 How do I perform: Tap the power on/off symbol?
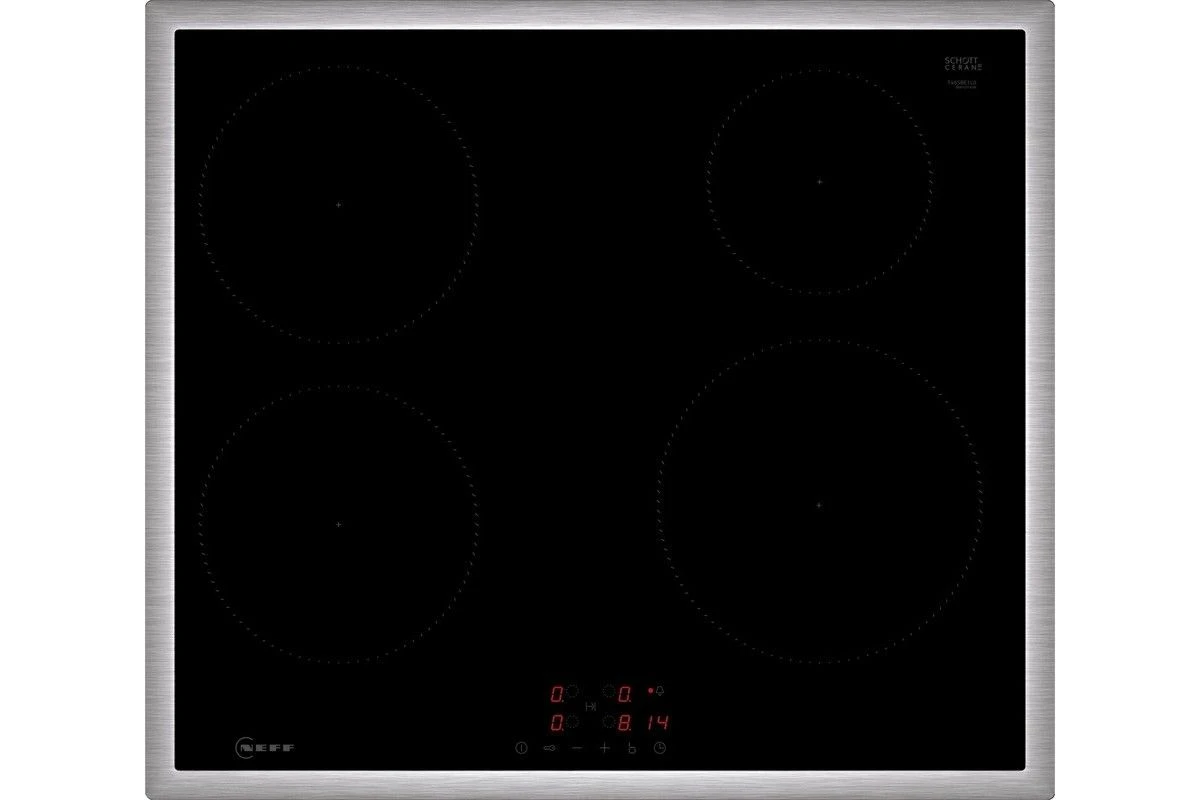click(x=520, y=747)
